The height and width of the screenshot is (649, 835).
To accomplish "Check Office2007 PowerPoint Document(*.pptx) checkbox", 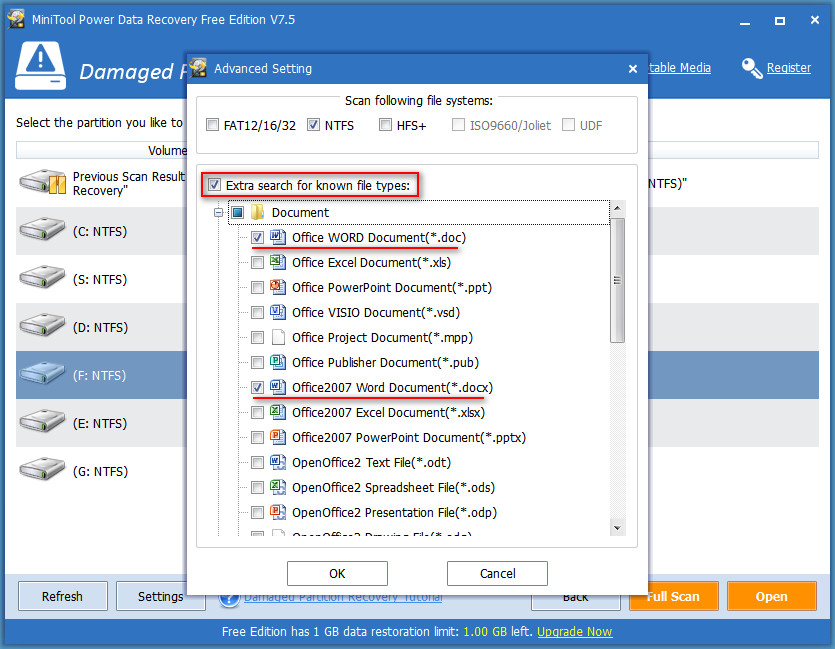I will tap(257, 438).
